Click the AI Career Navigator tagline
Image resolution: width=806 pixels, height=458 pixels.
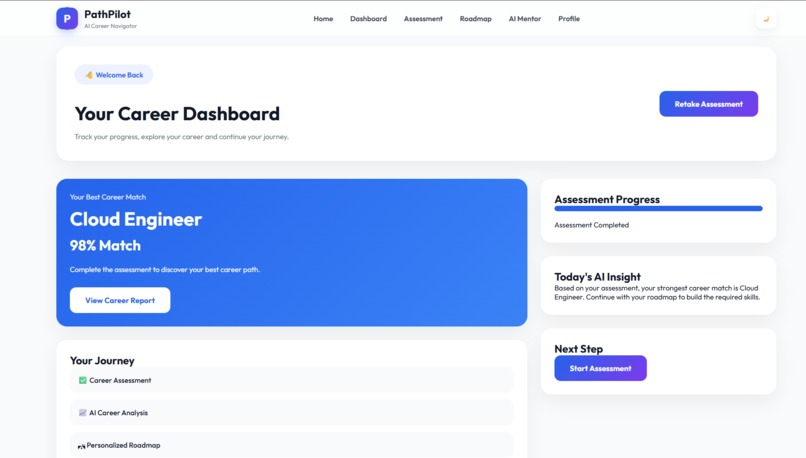111,26
